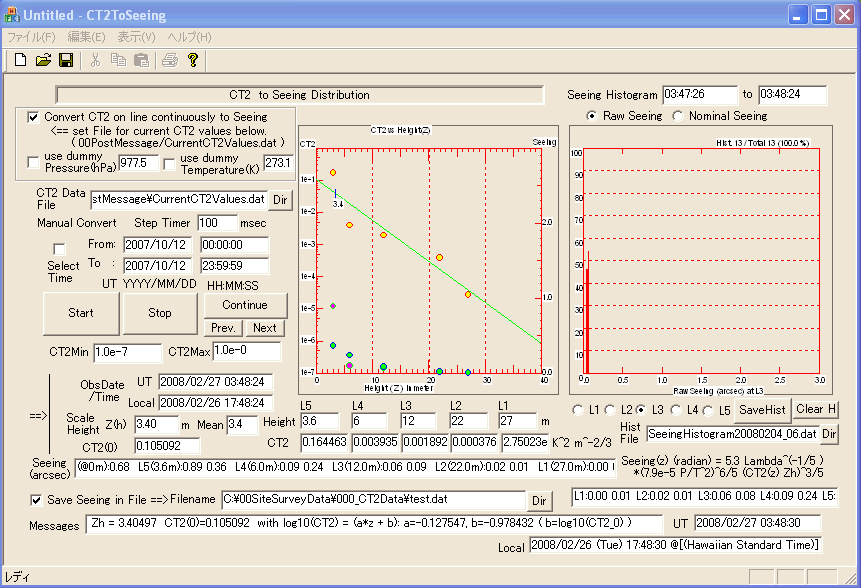Click the Cut scissors toolbar icon

pyautogui.click(x=96, y=60)
